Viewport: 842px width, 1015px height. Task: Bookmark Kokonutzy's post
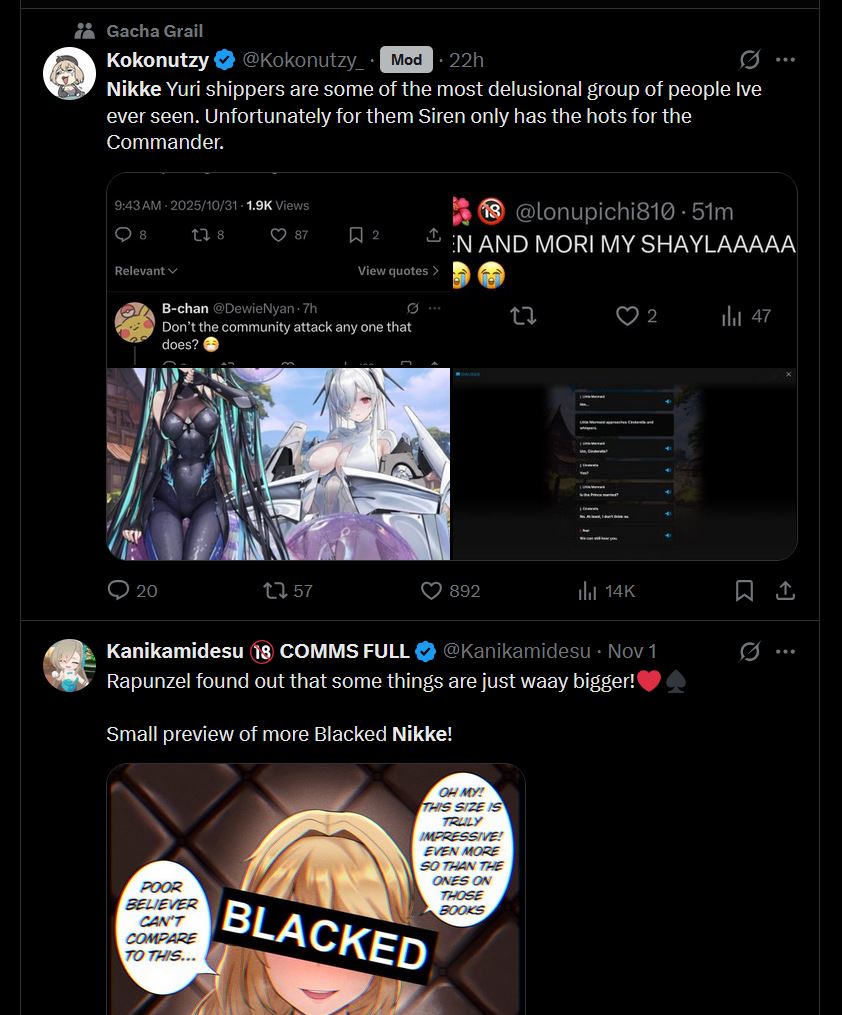click(744, 590)
